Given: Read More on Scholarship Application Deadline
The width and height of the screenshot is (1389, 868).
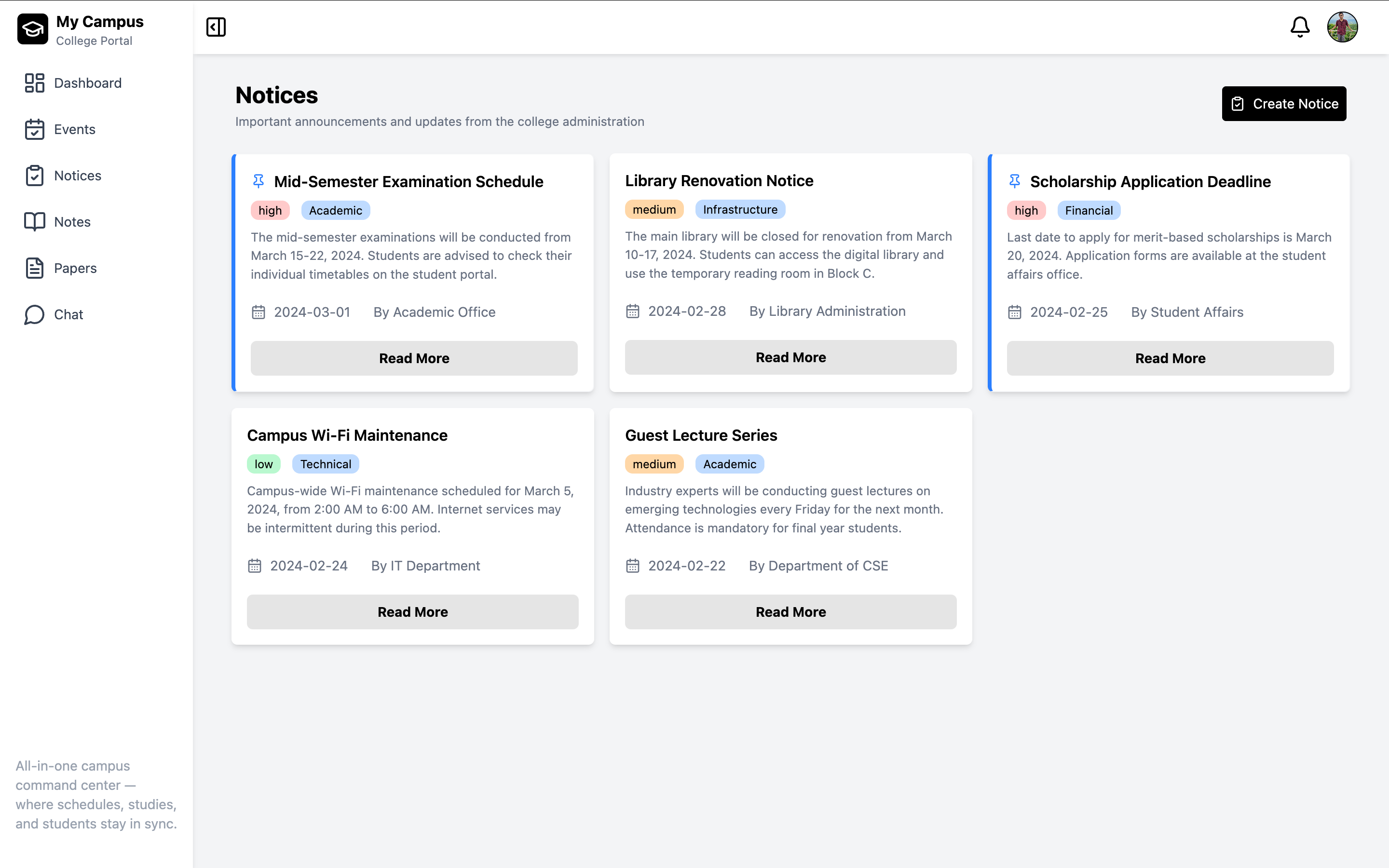Looking at the screenshot, I should (1170, 358).
